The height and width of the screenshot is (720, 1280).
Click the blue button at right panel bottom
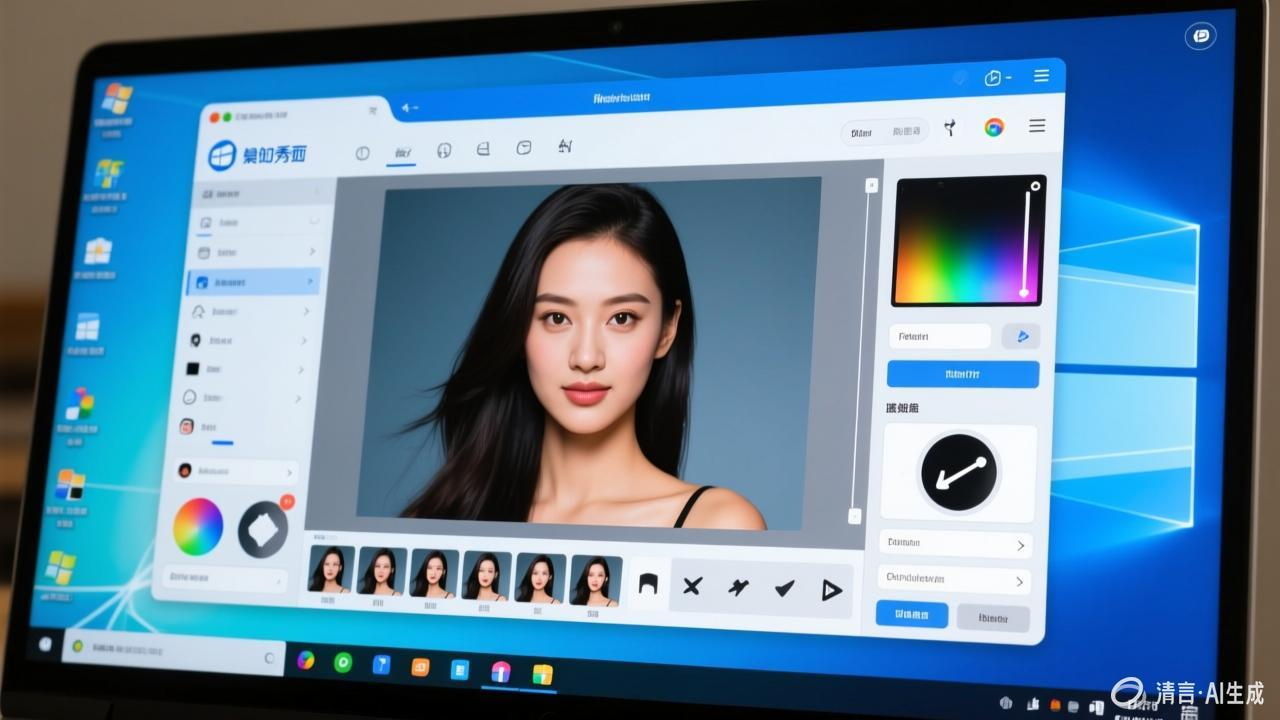click(x=911, y=614)
